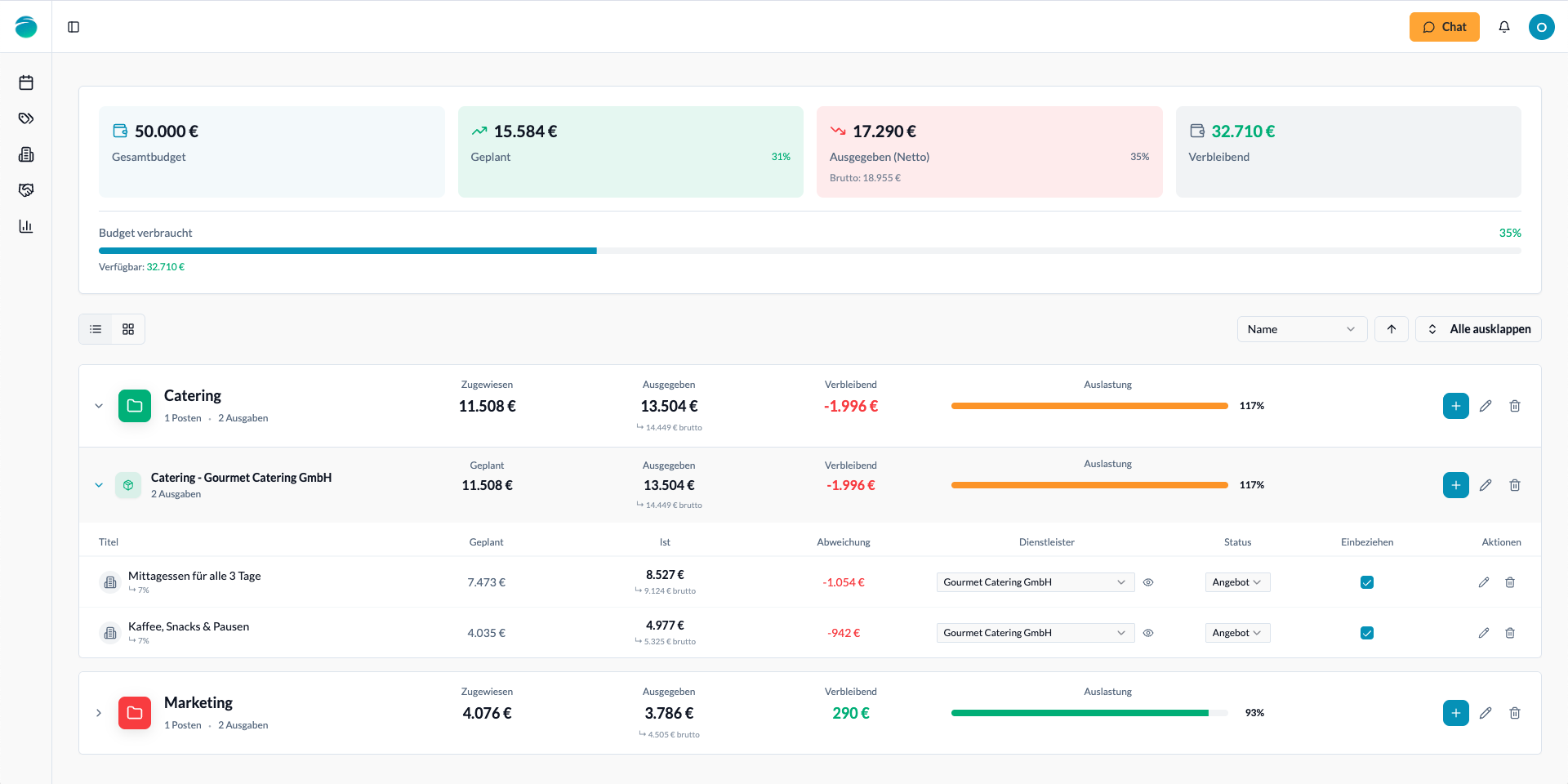Click Alle ausklappen button
Image resolution: width=1568 pixels, height=784 pixels.
click(1477, 329)
